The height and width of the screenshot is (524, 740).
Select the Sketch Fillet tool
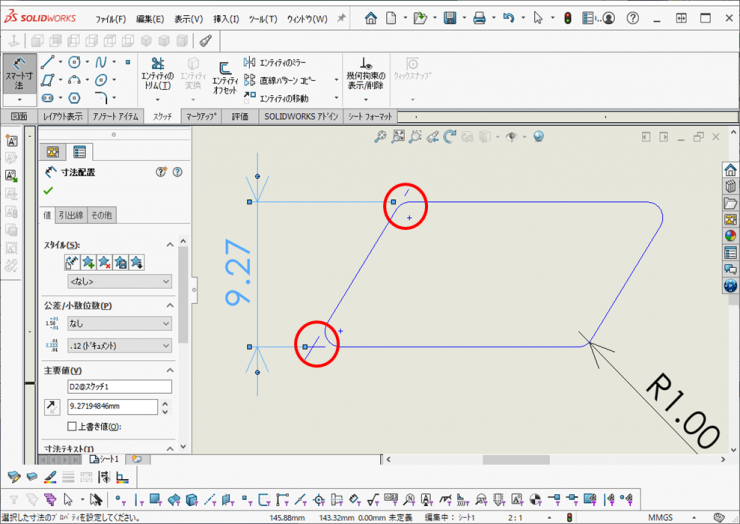click(x=101, y=98)
